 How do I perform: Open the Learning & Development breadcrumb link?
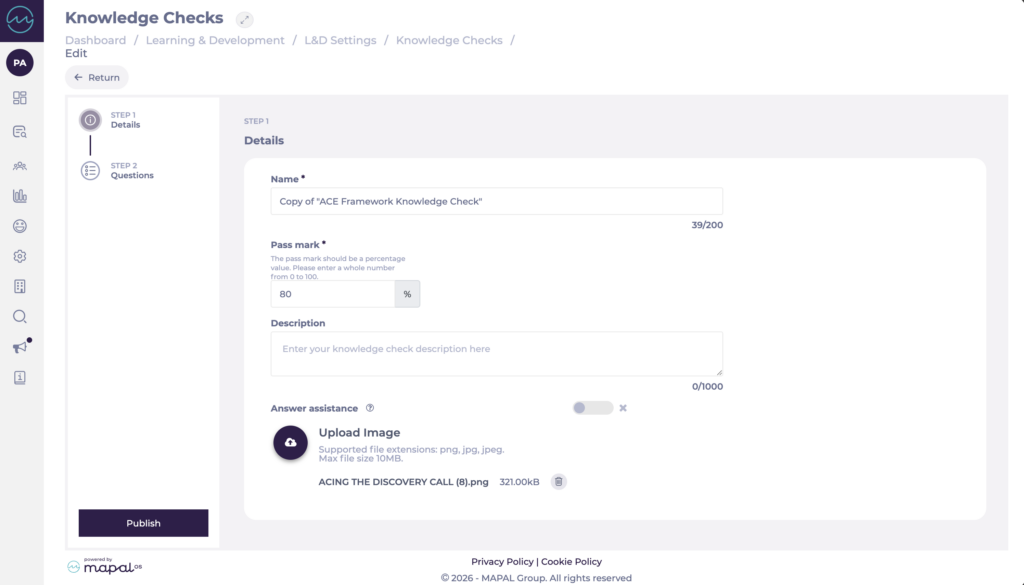coord(215,40)
